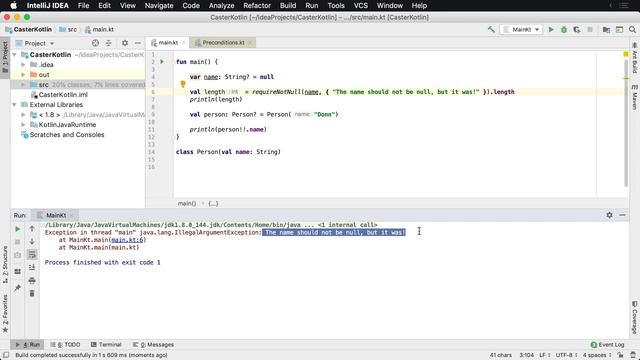Clear the Run console with the trash icon
The image size is (640, 360).
(32, 293)
